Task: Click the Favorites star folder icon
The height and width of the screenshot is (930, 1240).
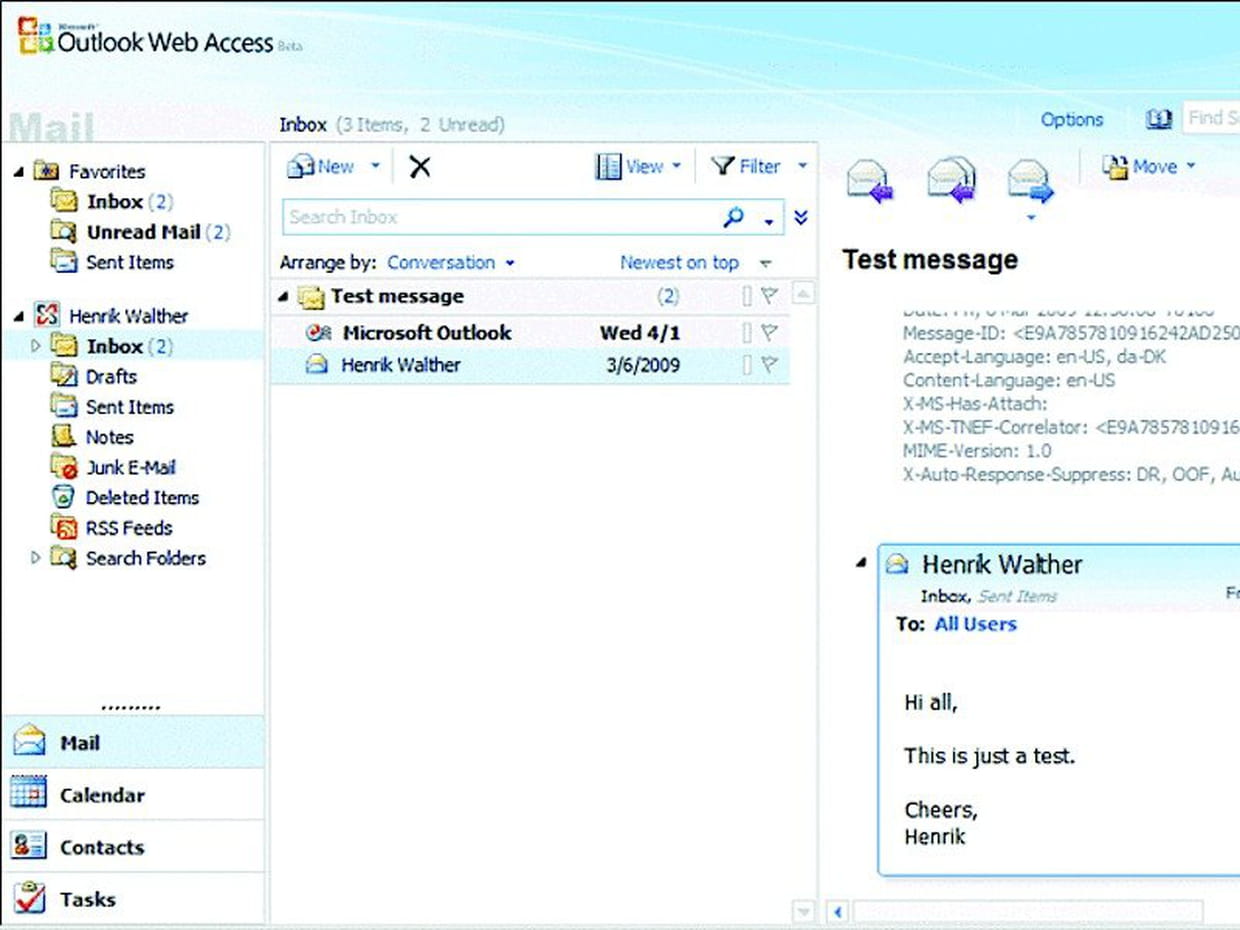Action: 46,171
